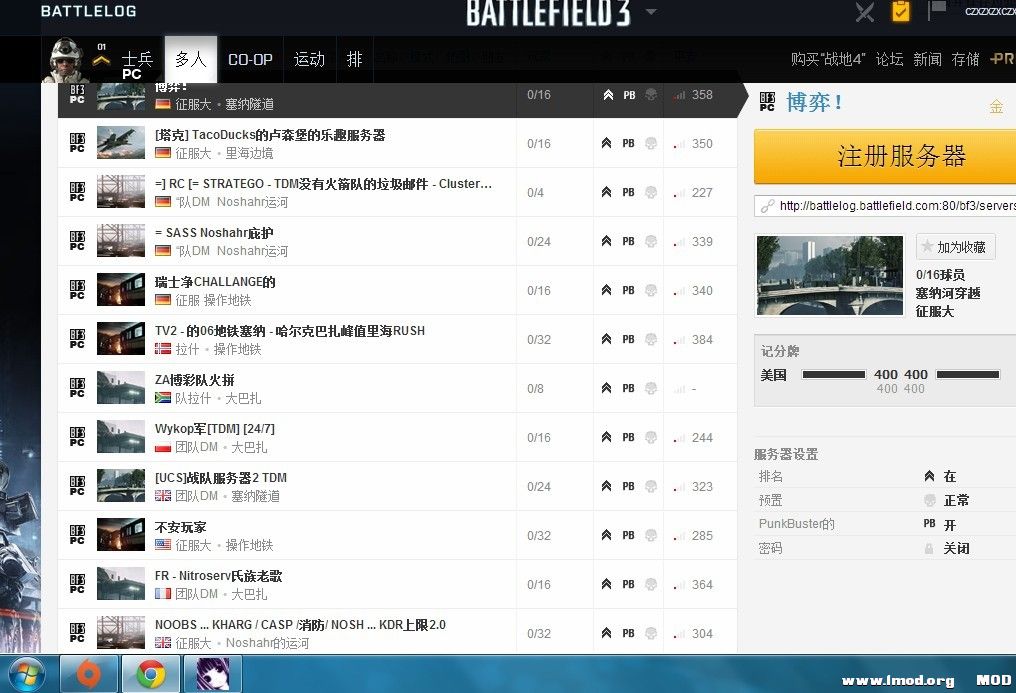This screenshot has height=693, width=1016.
Task: Click the lock icon next to 密码 setting
Action: click(x=929, y=548)
